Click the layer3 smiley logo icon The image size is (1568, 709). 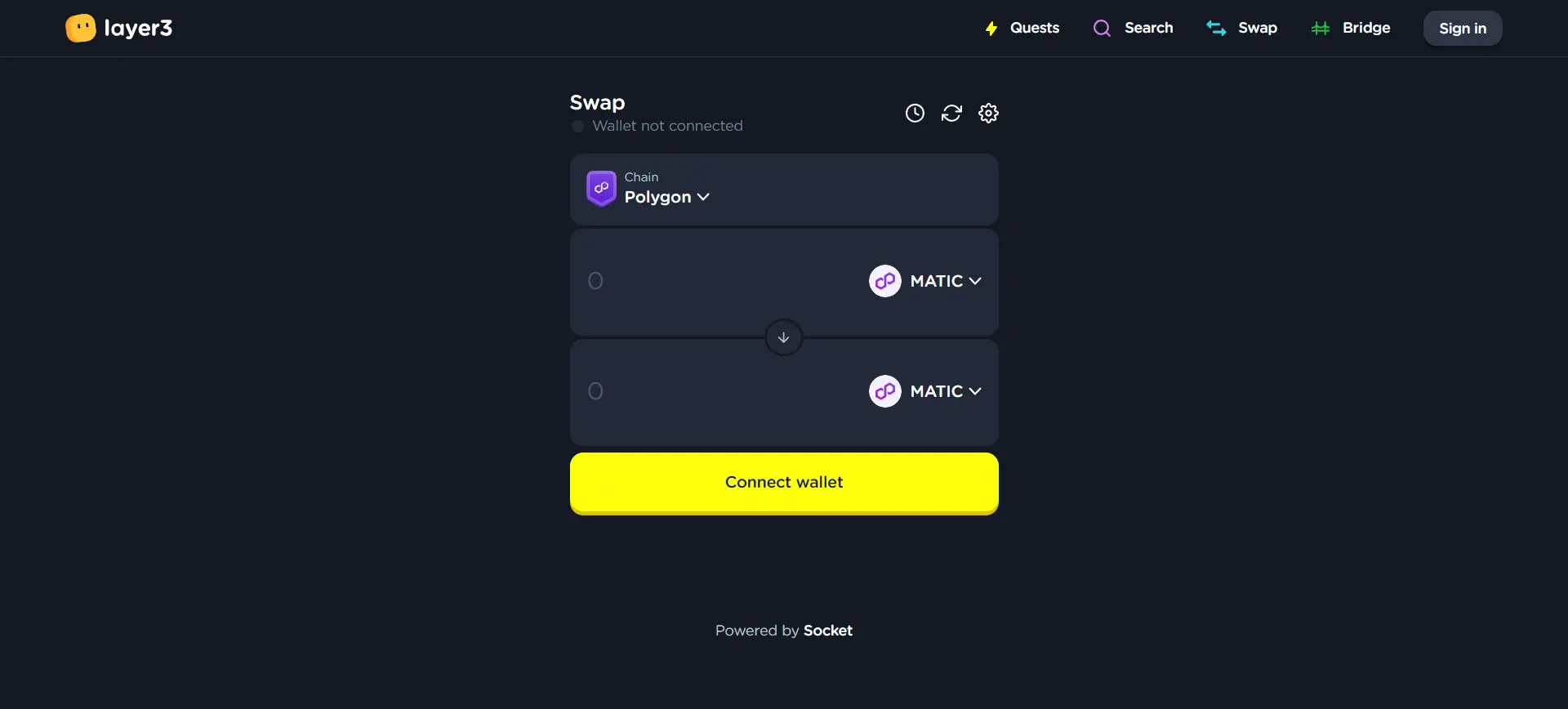click(x=81, y=29)
